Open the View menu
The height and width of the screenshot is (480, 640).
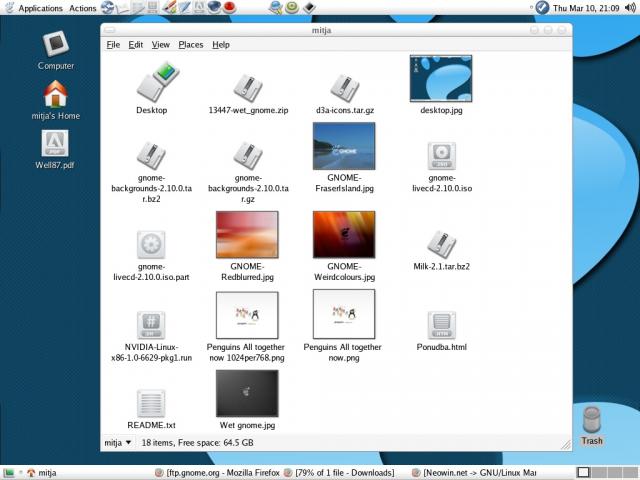[160, 44]
